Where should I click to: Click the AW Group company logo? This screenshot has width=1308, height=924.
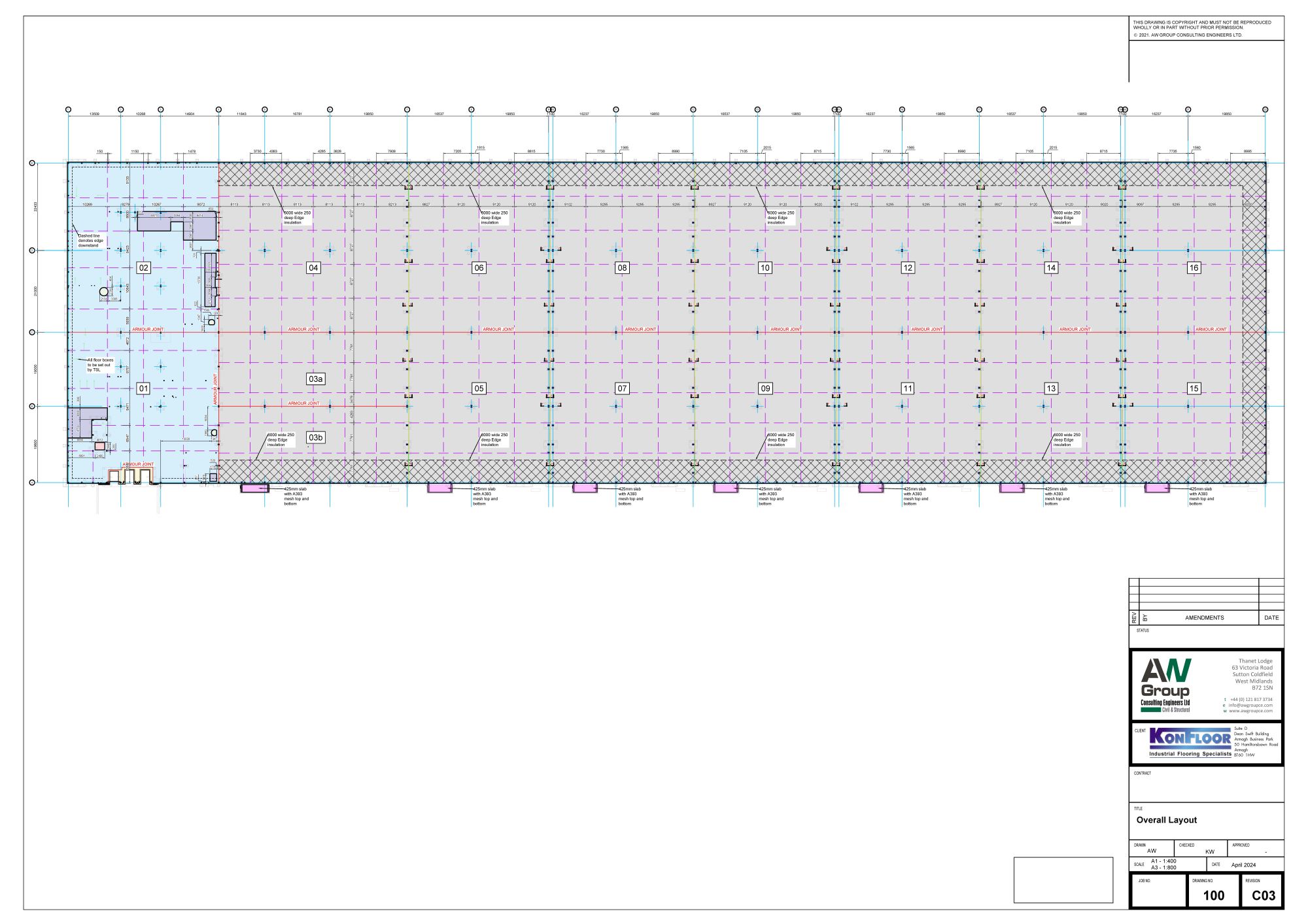click(x=1165, y=685)
